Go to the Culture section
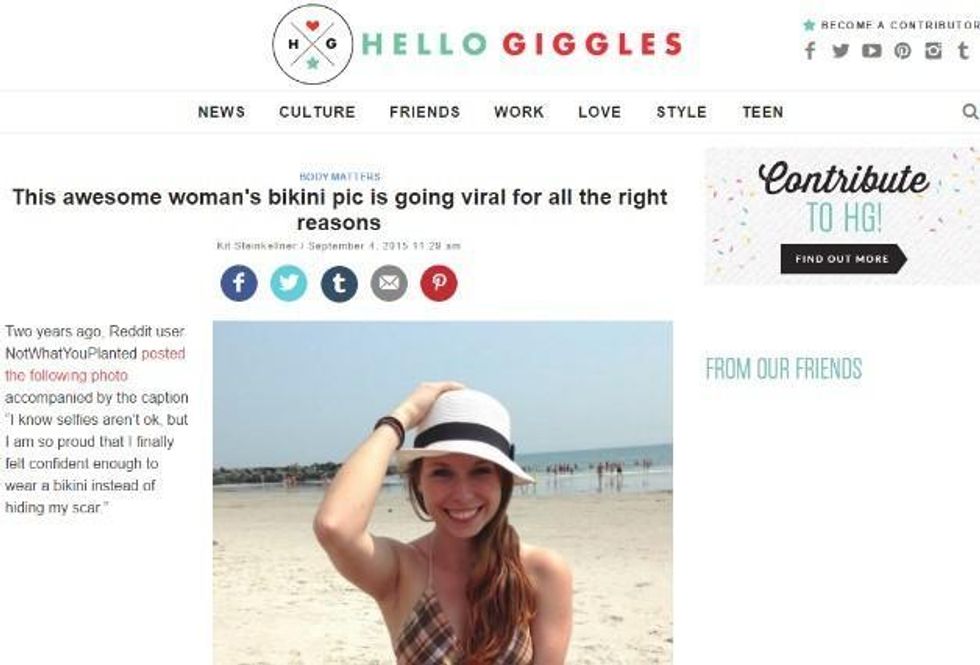980x665 pixels. coord(317,112)
